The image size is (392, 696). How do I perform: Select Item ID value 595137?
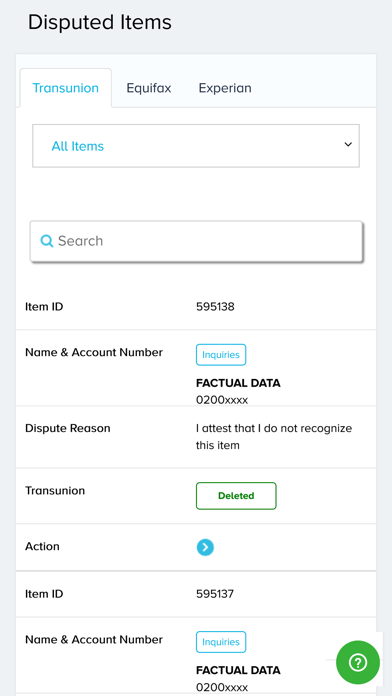click(x=215, y=594)
